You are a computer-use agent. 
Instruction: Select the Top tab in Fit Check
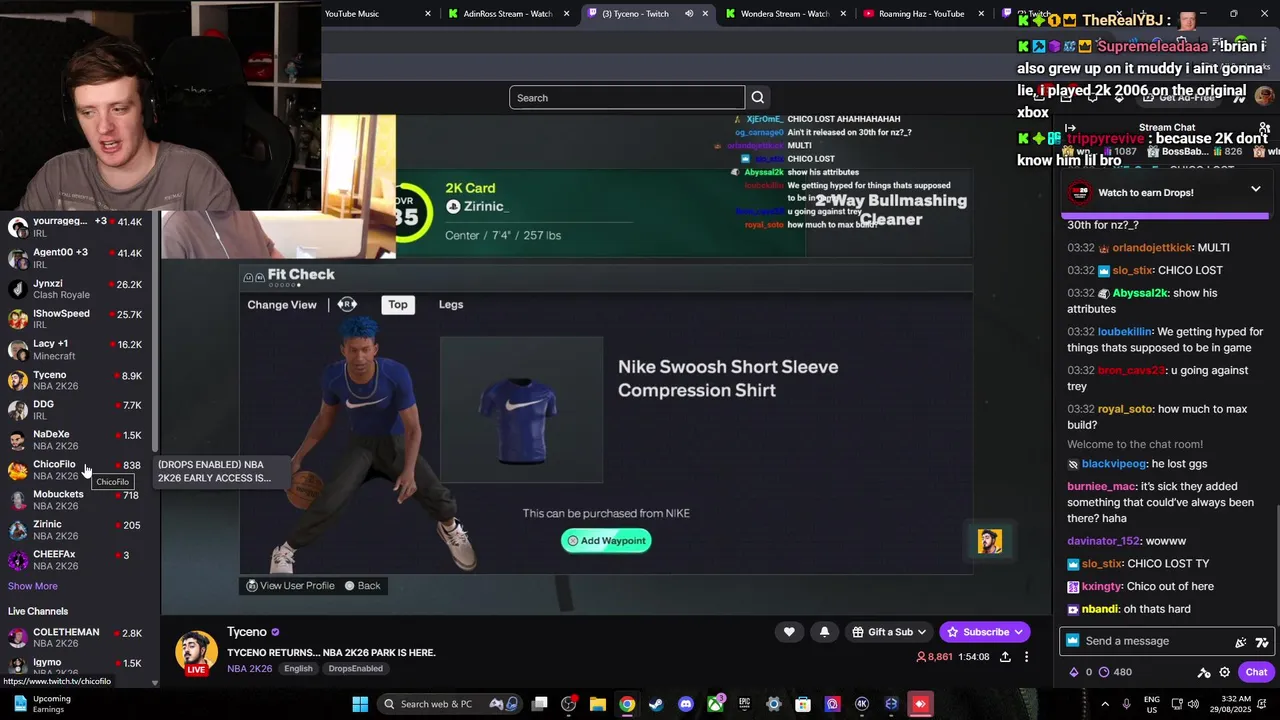[x=398, y=304]
